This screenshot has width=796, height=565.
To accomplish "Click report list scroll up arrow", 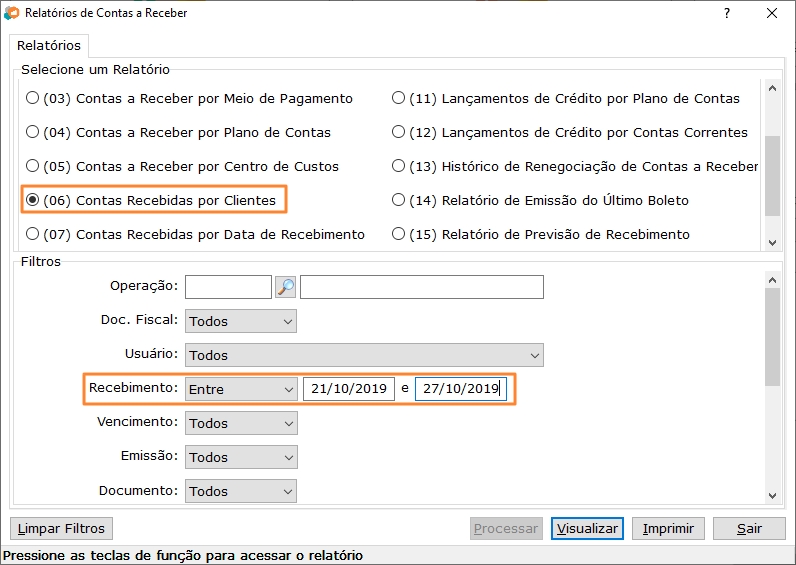I will coord(772,88).
